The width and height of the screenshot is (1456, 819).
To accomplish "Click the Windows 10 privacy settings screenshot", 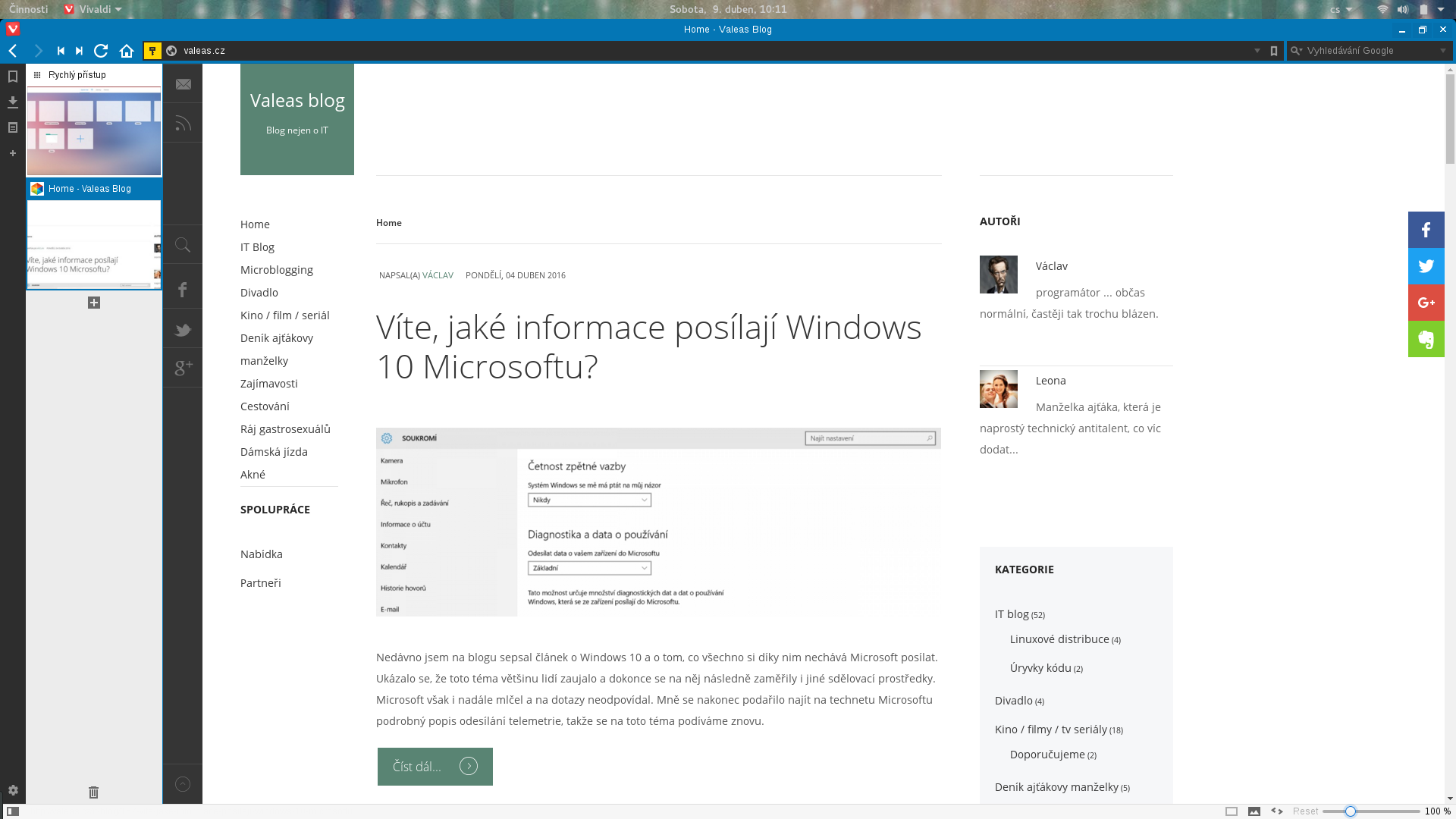I will click(658, 522).
